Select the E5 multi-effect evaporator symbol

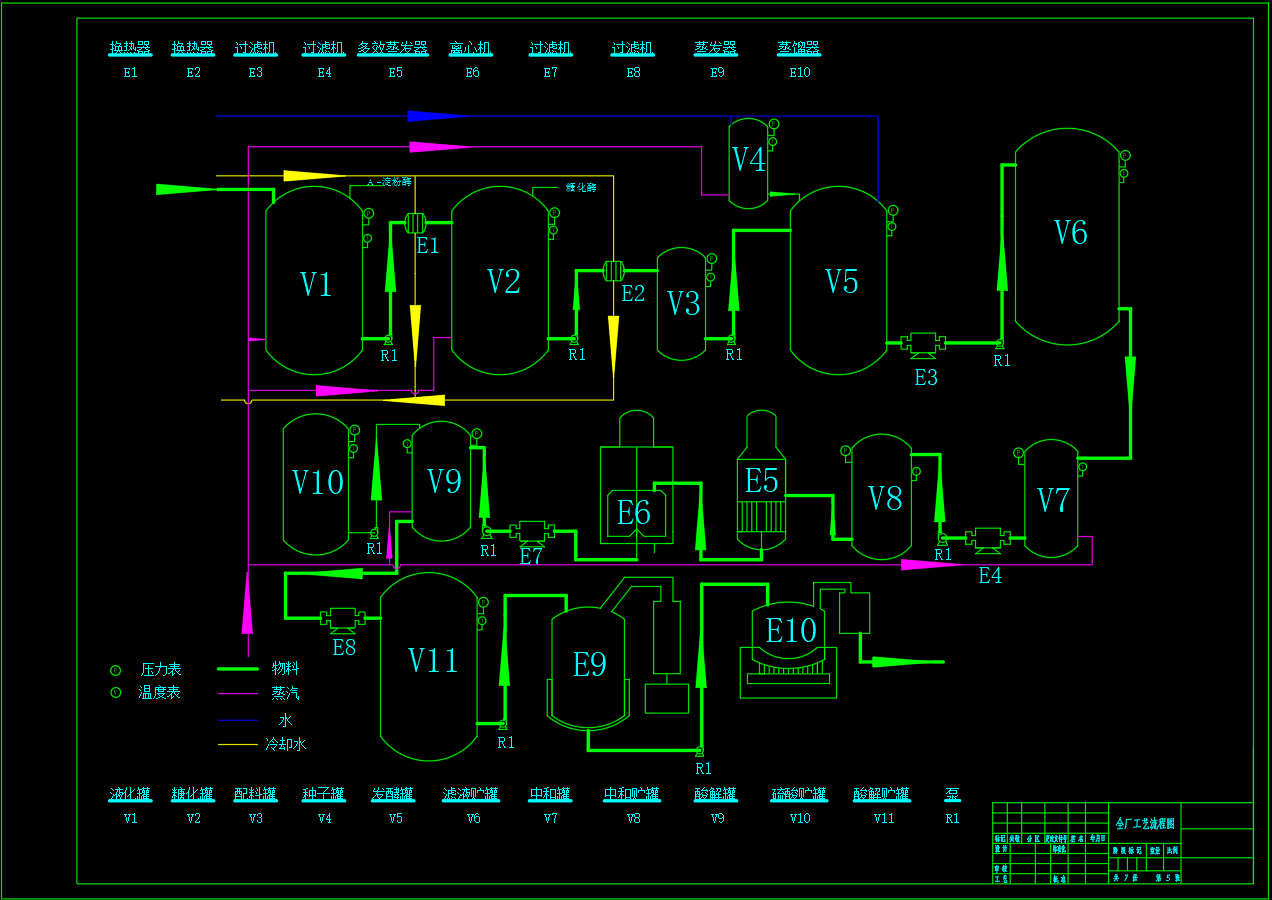(x=761, y=482)
